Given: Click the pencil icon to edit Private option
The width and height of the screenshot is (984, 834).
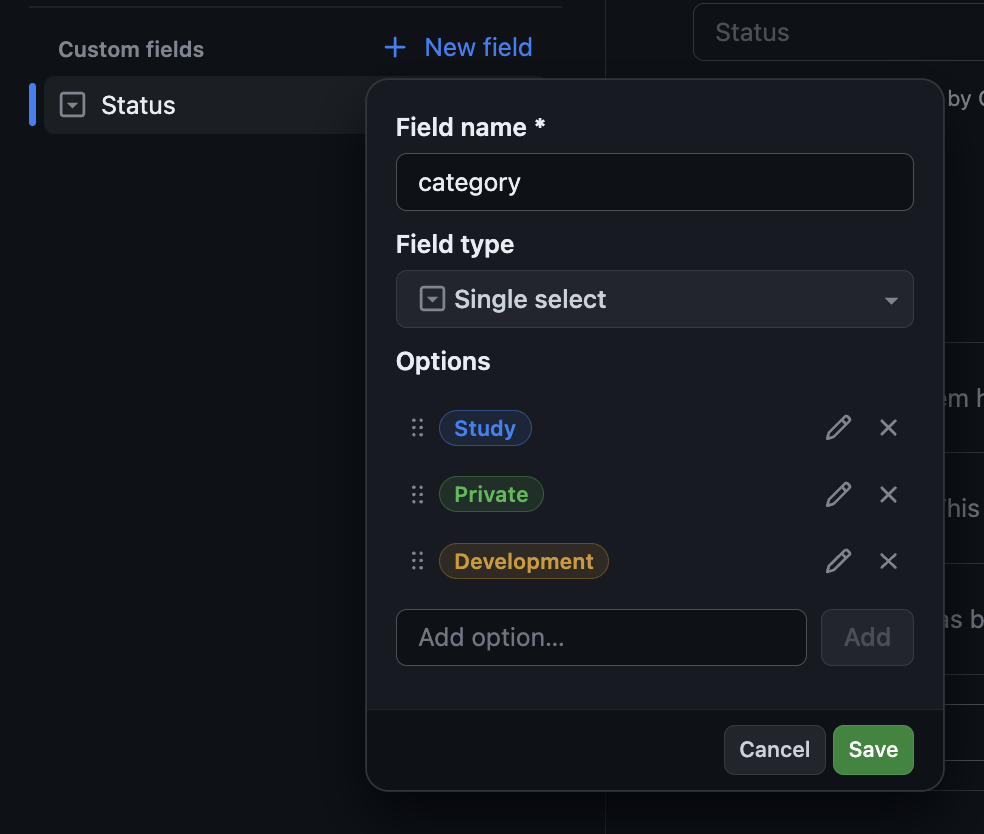Looking at the screenshot, I should (x=838, y=494).
